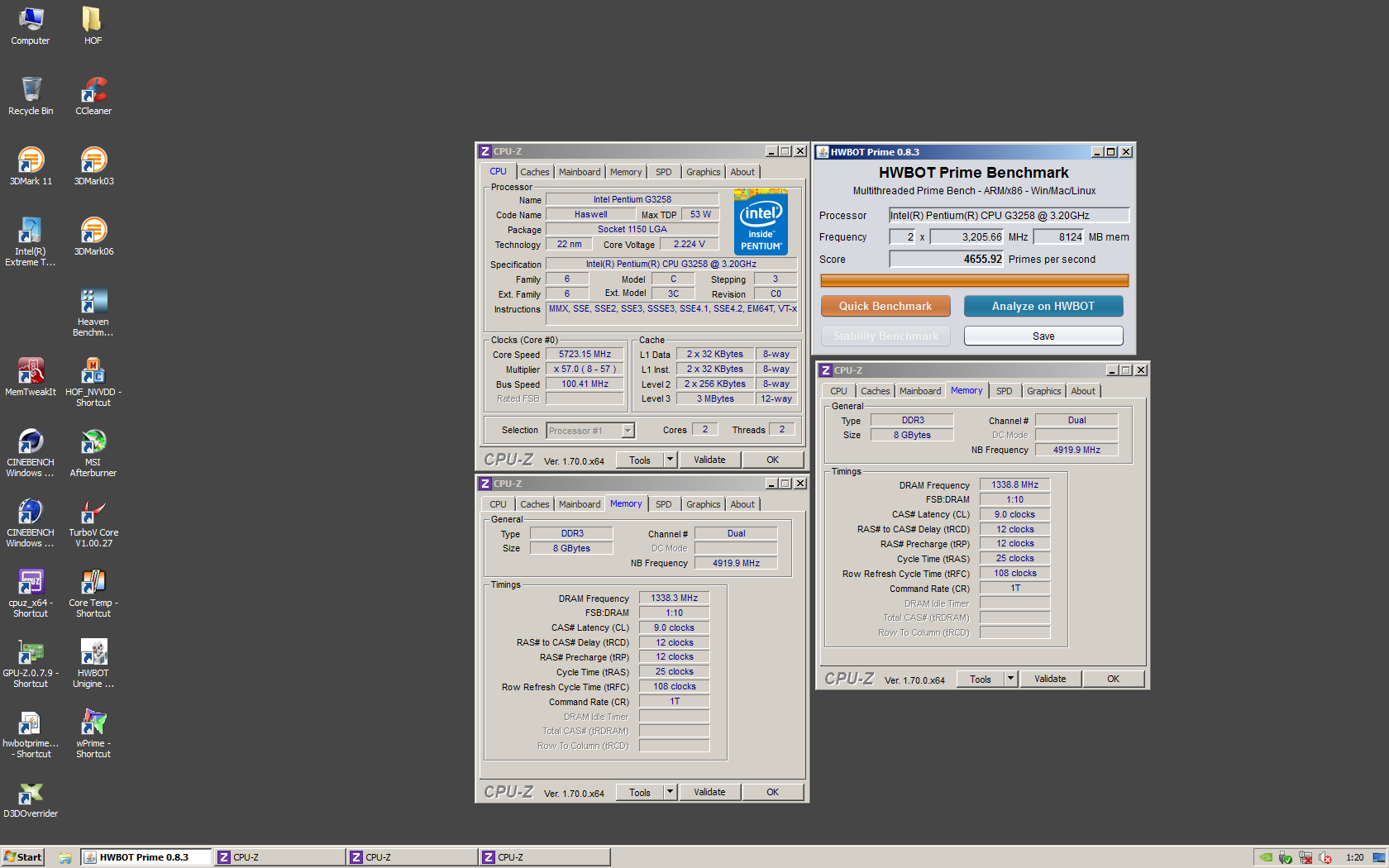1389x868 pixels.
Task: Click 1338.8 MHz DRAM Frequency in right CPU-Z
Action: pyautogui.click(x=1015, y=484)
